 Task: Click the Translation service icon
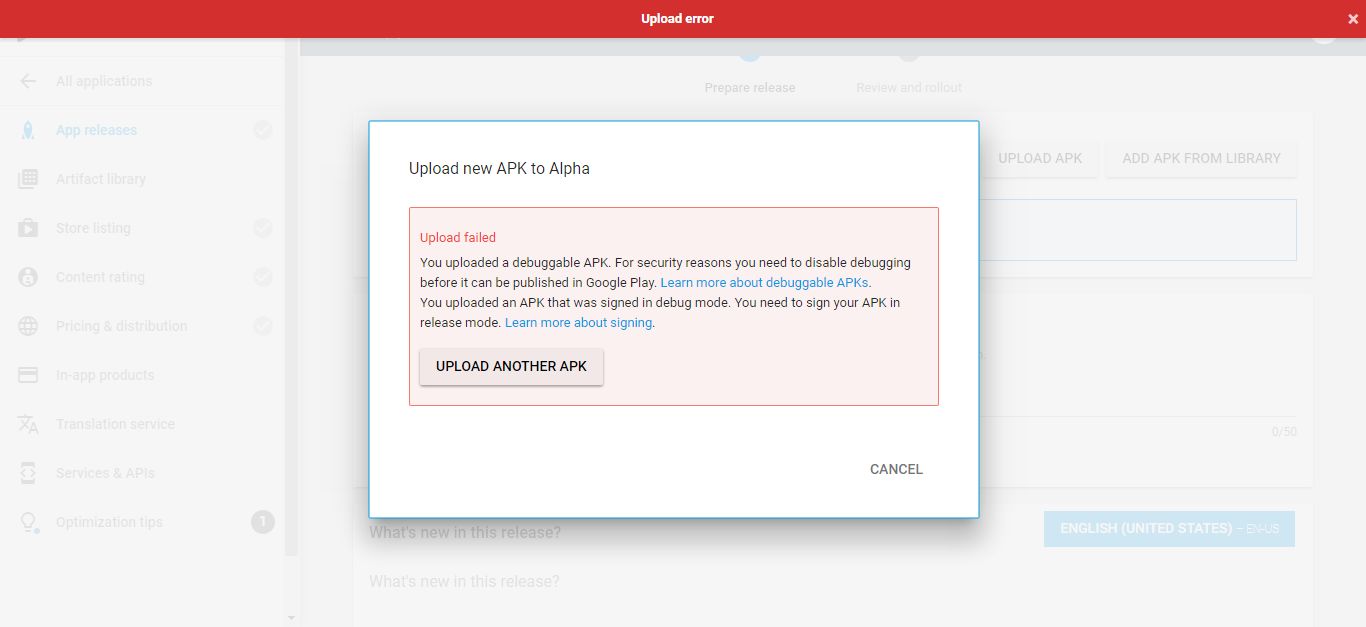pyautogui.click(x=28, y=424)
